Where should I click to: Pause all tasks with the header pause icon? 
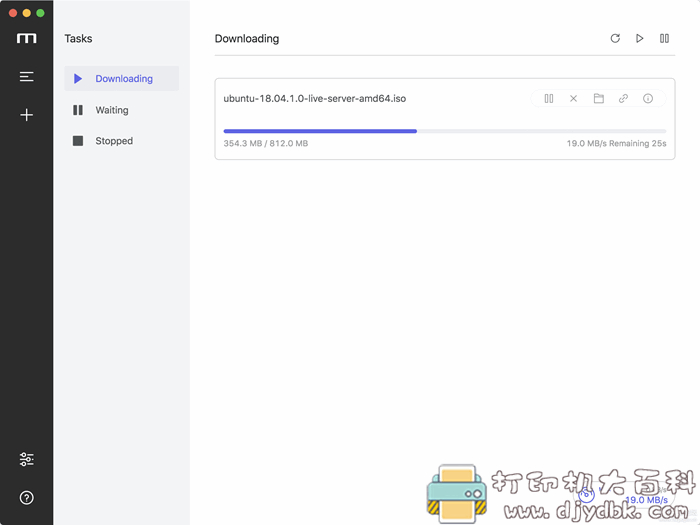(x=664, y=38)
